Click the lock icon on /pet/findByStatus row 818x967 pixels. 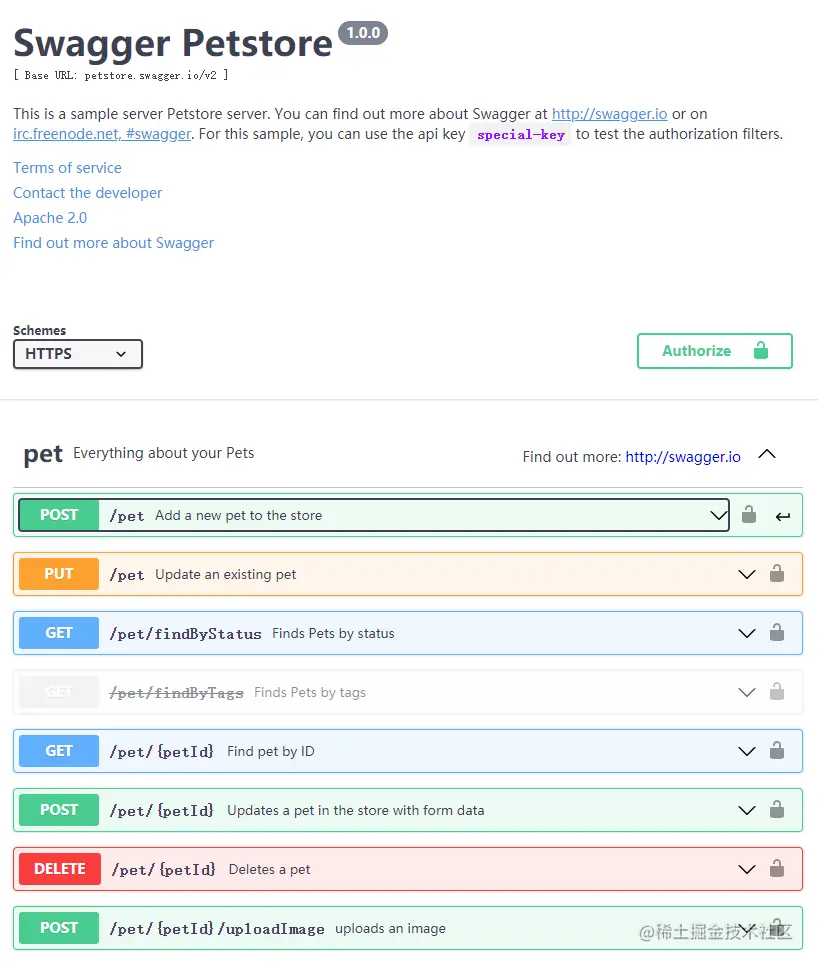[777, 632]
